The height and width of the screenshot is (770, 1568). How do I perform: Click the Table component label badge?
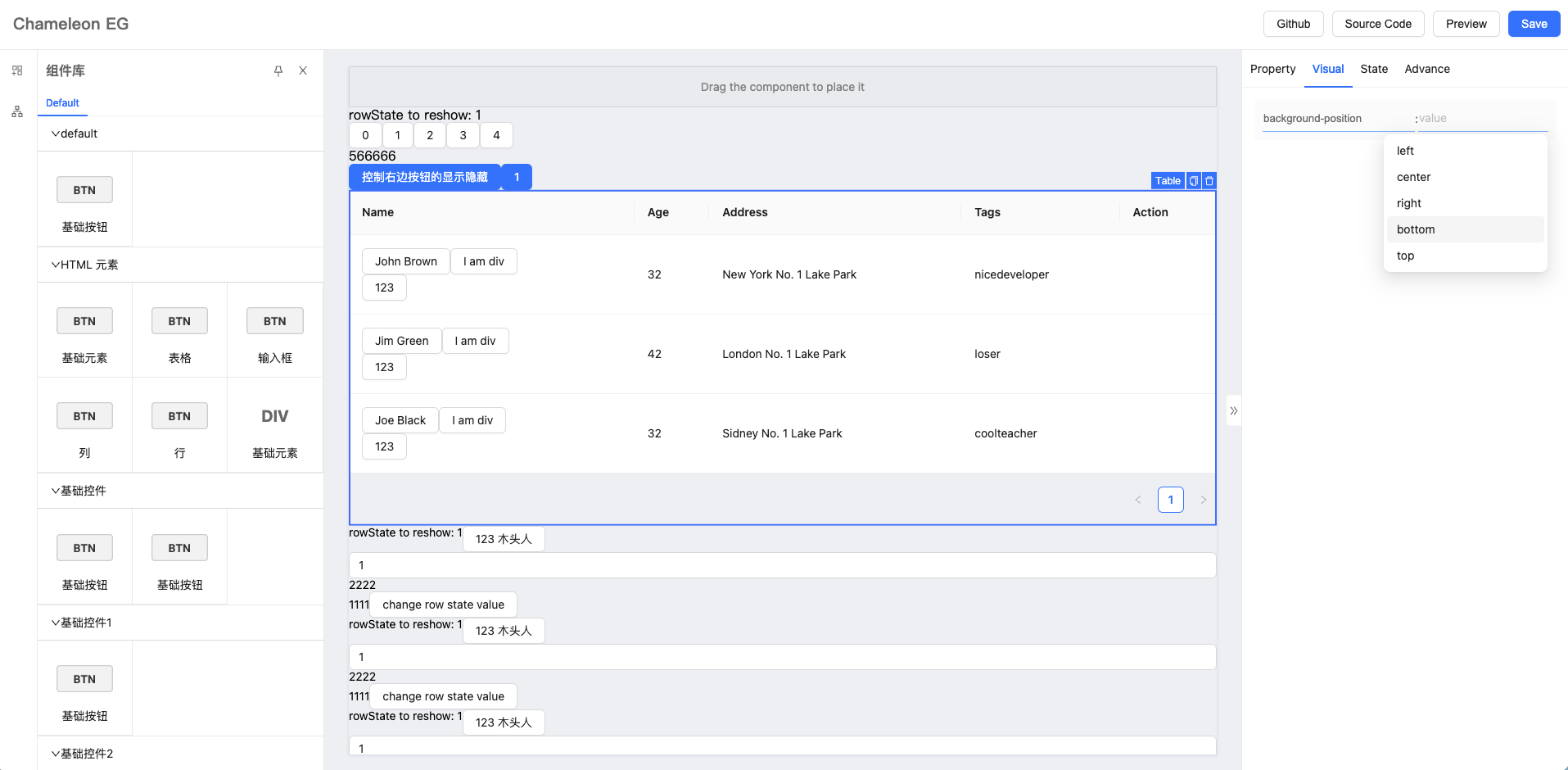1168,181
